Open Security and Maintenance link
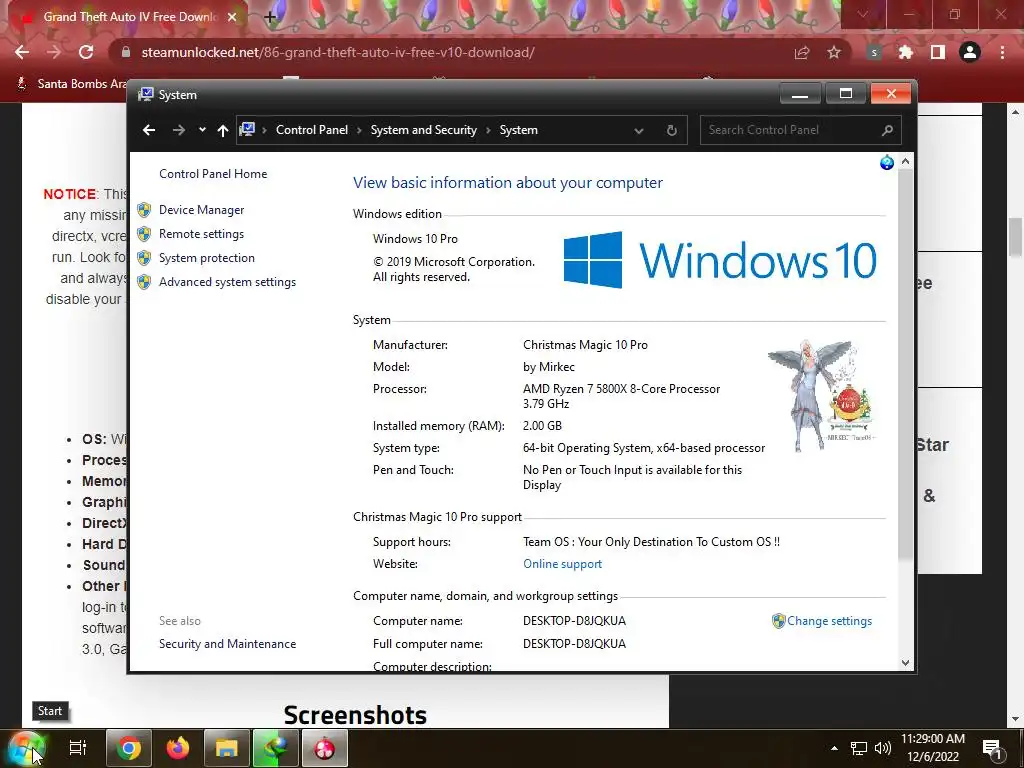The image size is (1024, 768). (227, 644)
